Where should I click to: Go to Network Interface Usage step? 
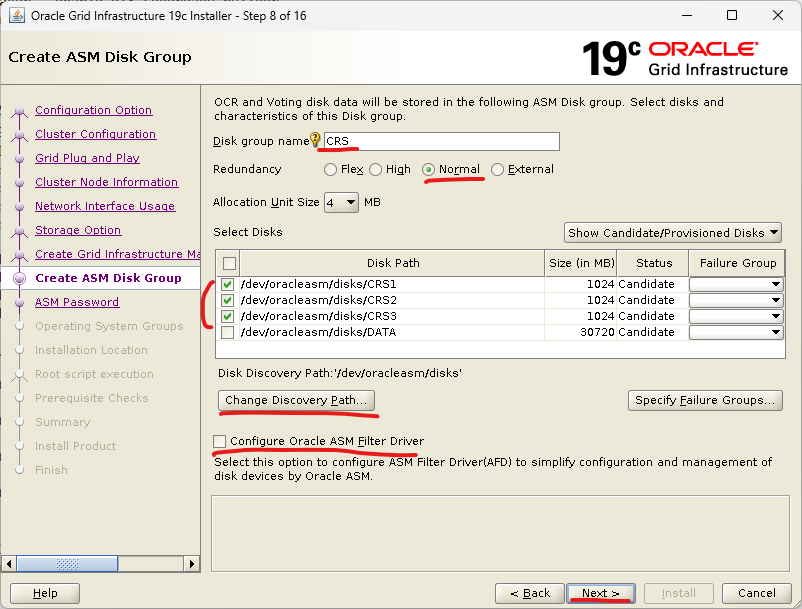tap(105, 206)
